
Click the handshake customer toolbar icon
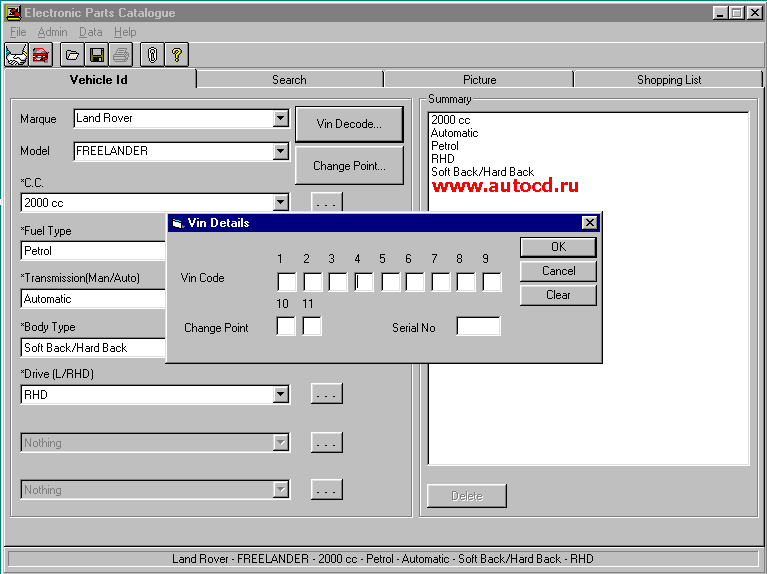[x=17, y=55]
